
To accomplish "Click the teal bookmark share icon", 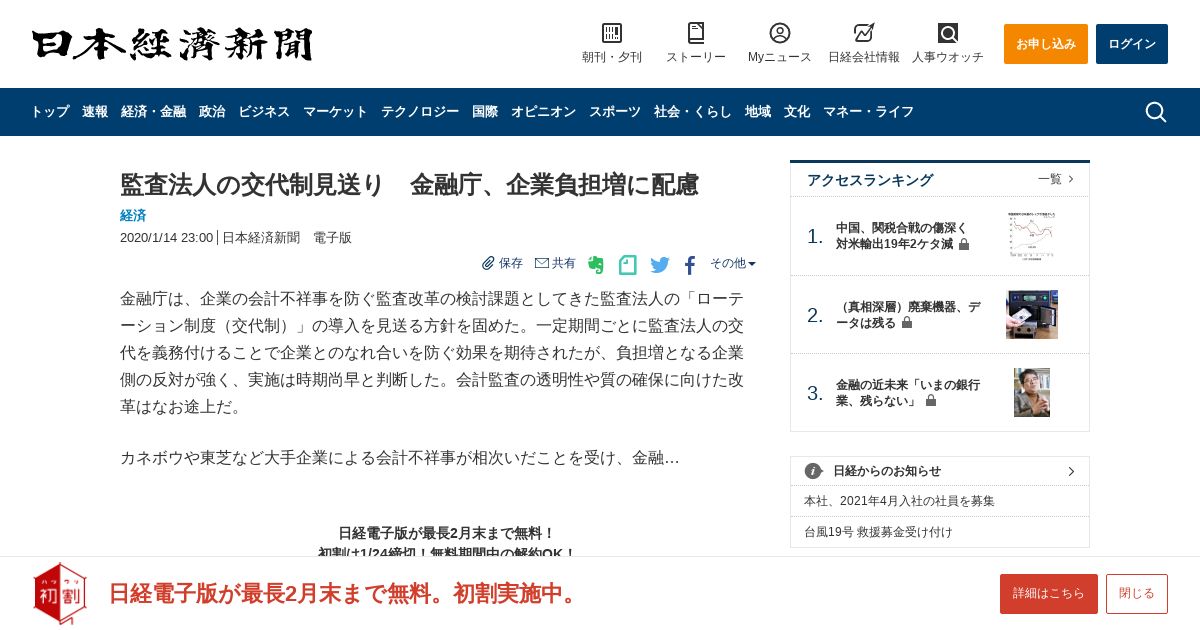I will (628, 265).
